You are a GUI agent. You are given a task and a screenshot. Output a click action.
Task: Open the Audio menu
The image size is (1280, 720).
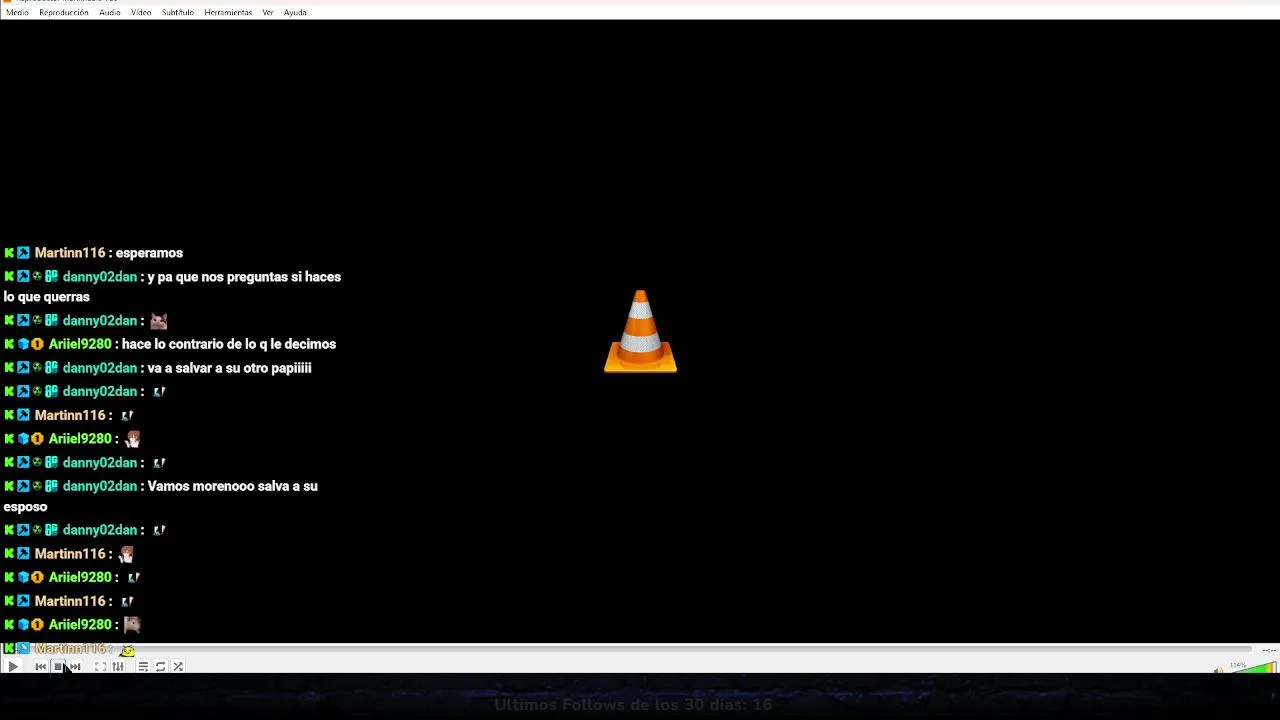pyautogui.click(x=110, y=13)
